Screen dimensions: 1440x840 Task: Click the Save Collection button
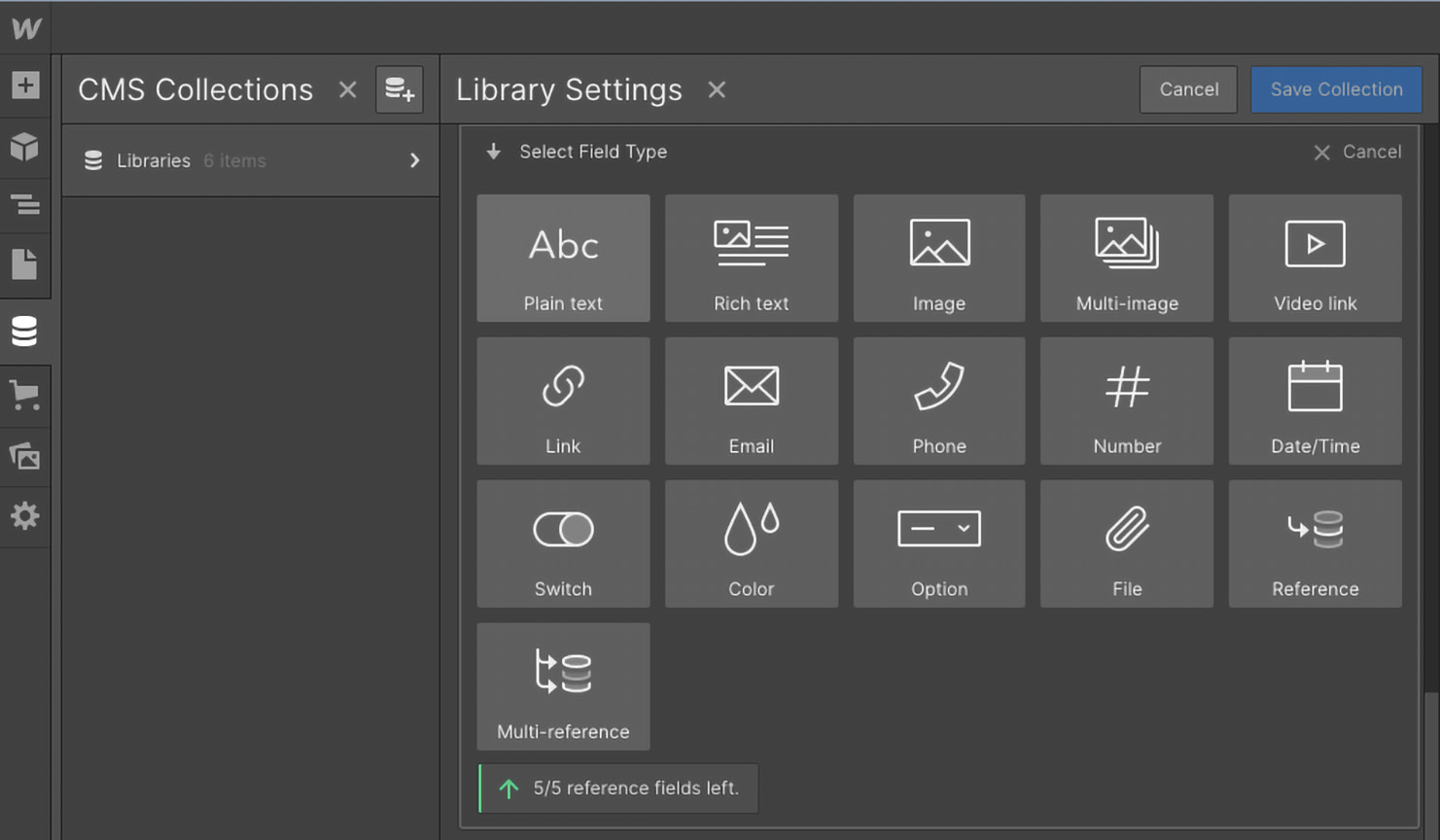tap(1335, 89)
